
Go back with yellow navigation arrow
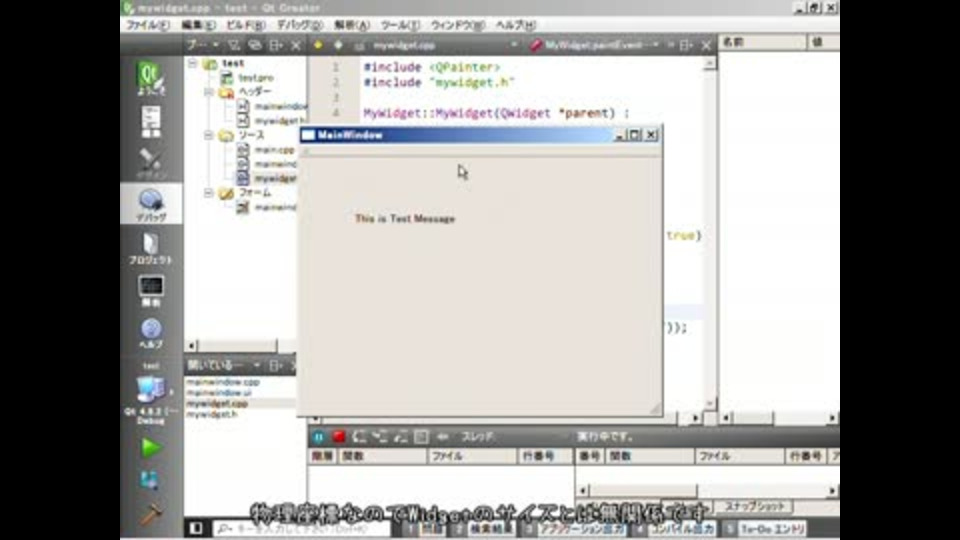click(318, 45)
